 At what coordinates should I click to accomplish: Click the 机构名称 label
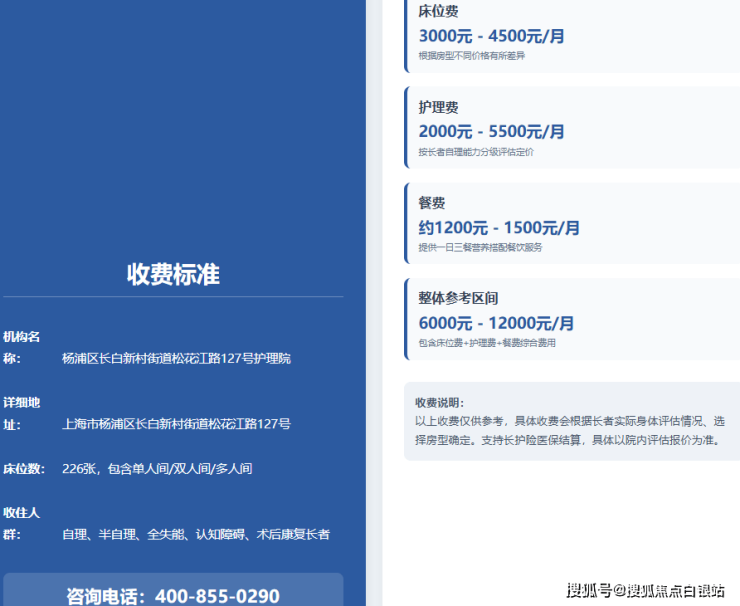(22, 347)
